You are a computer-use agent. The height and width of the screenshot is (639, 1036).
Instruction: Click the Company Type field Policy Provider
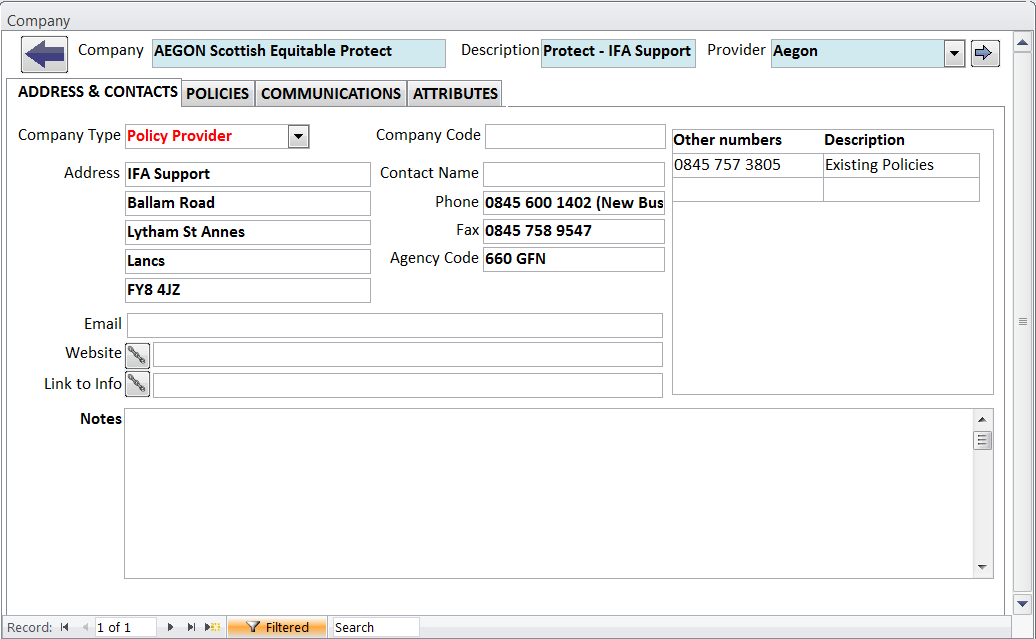tap(207, 136)
